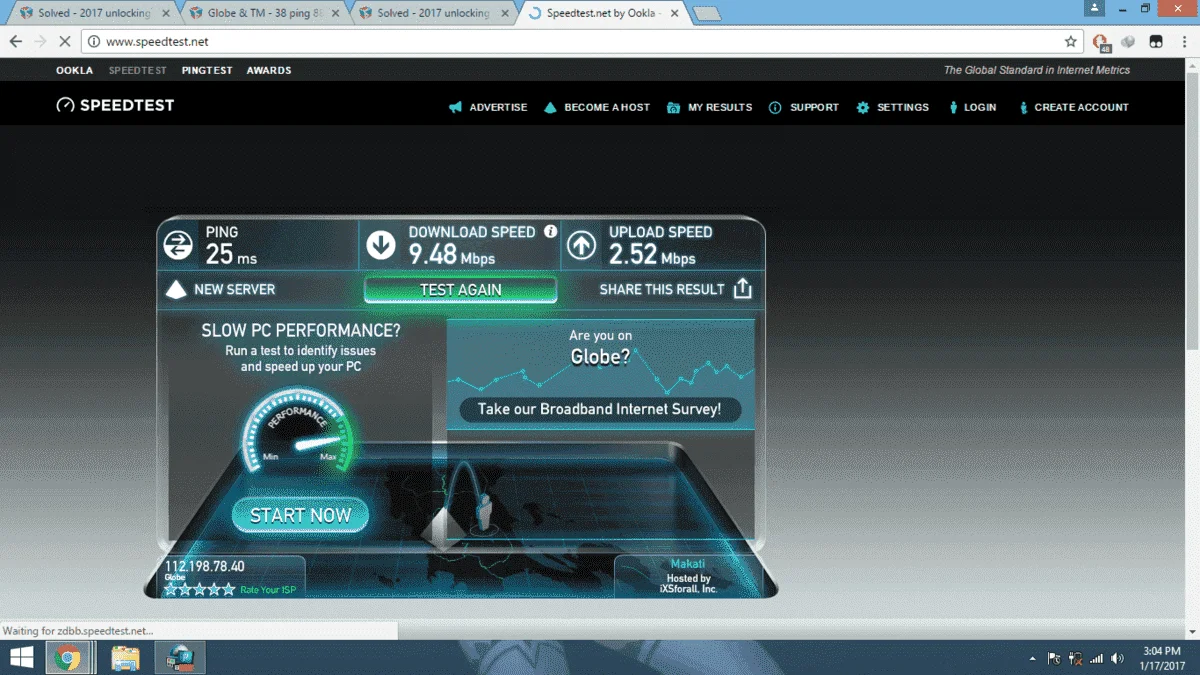
Task: Open File Explorer from the taskbar
Action: [x=125, y=658]
